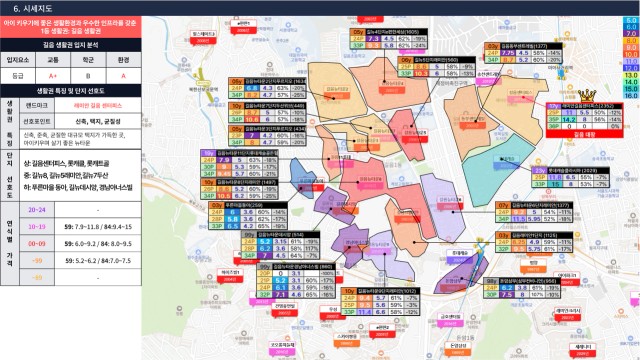Image resolution: width=640 pixels, height=360 pixels.
Task: Click the gold crown icon above 센터피스 box
Action: [587, 96]
